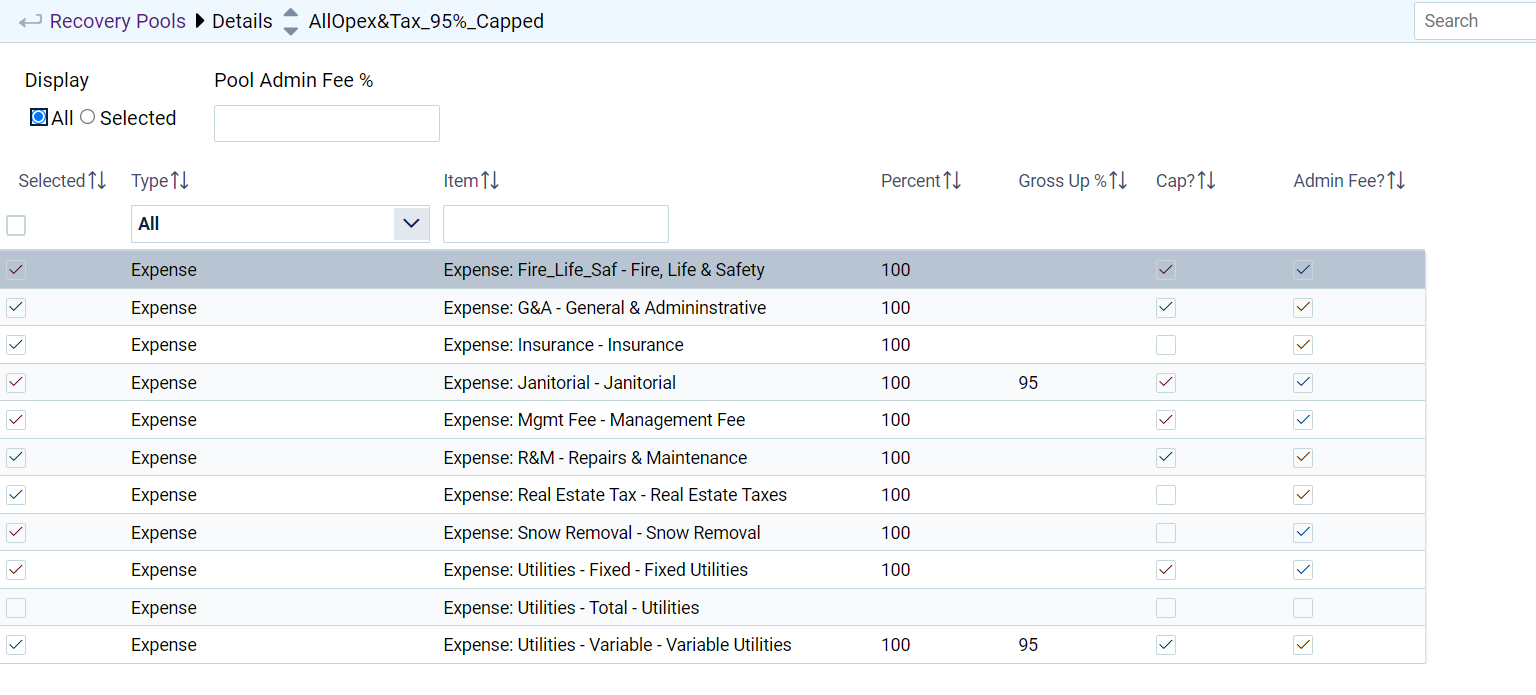Viewport: 1536px width, 695px height.
Task: Uncheck Selected for Fixed Utilities row
Action: (x=16, y=570)
